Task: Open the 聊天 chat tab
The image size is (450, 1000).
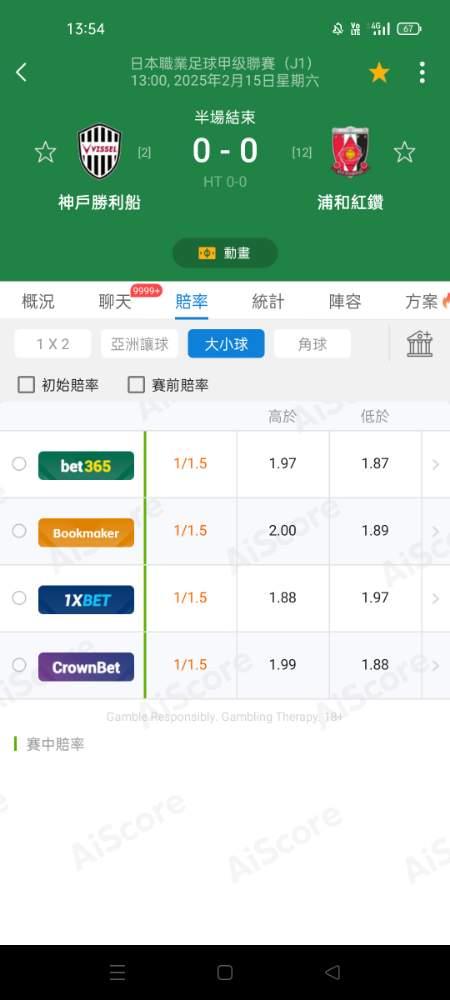Action: tap(115, 302)
